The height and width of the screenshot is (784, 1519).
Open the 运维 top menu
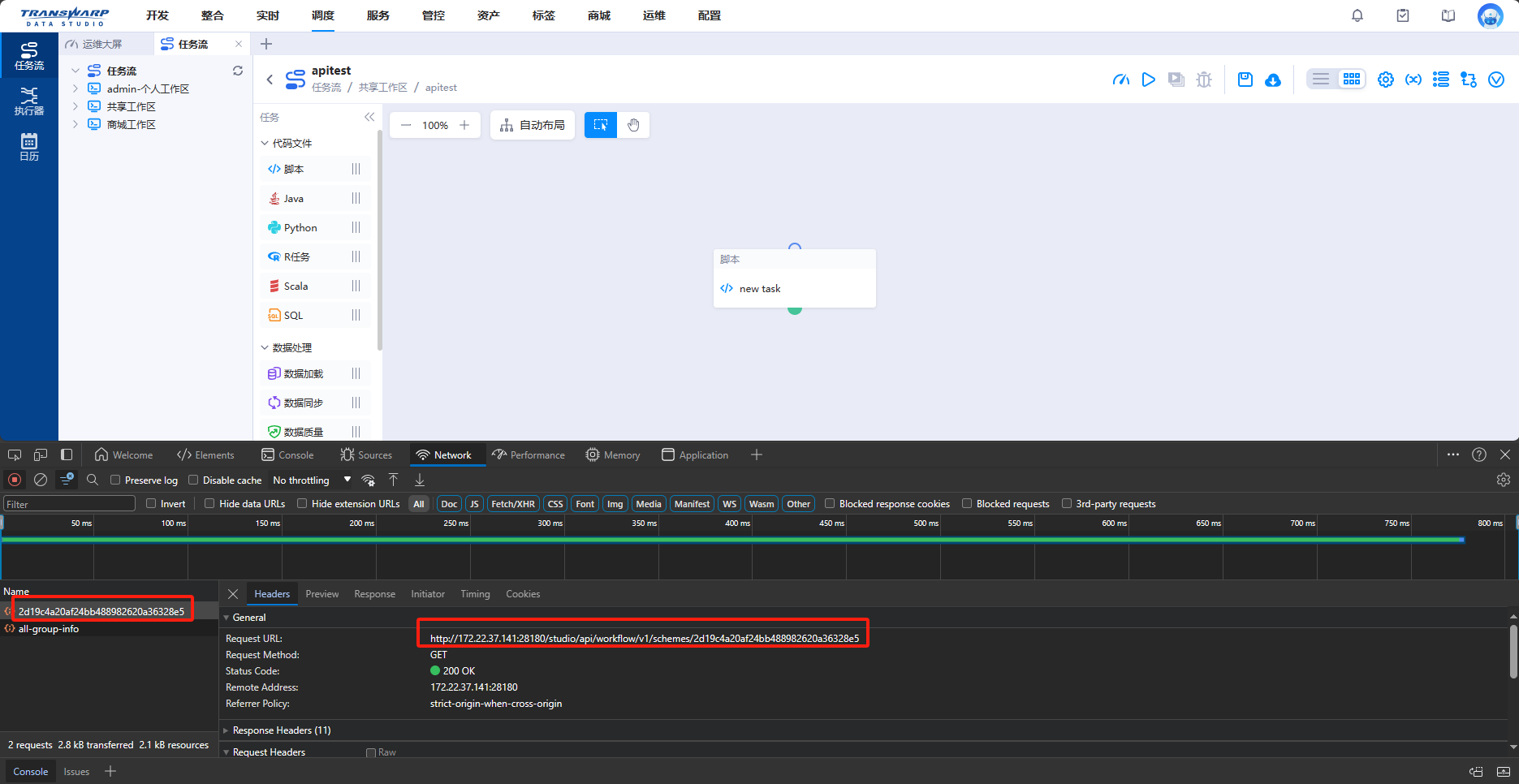[654, 15]
